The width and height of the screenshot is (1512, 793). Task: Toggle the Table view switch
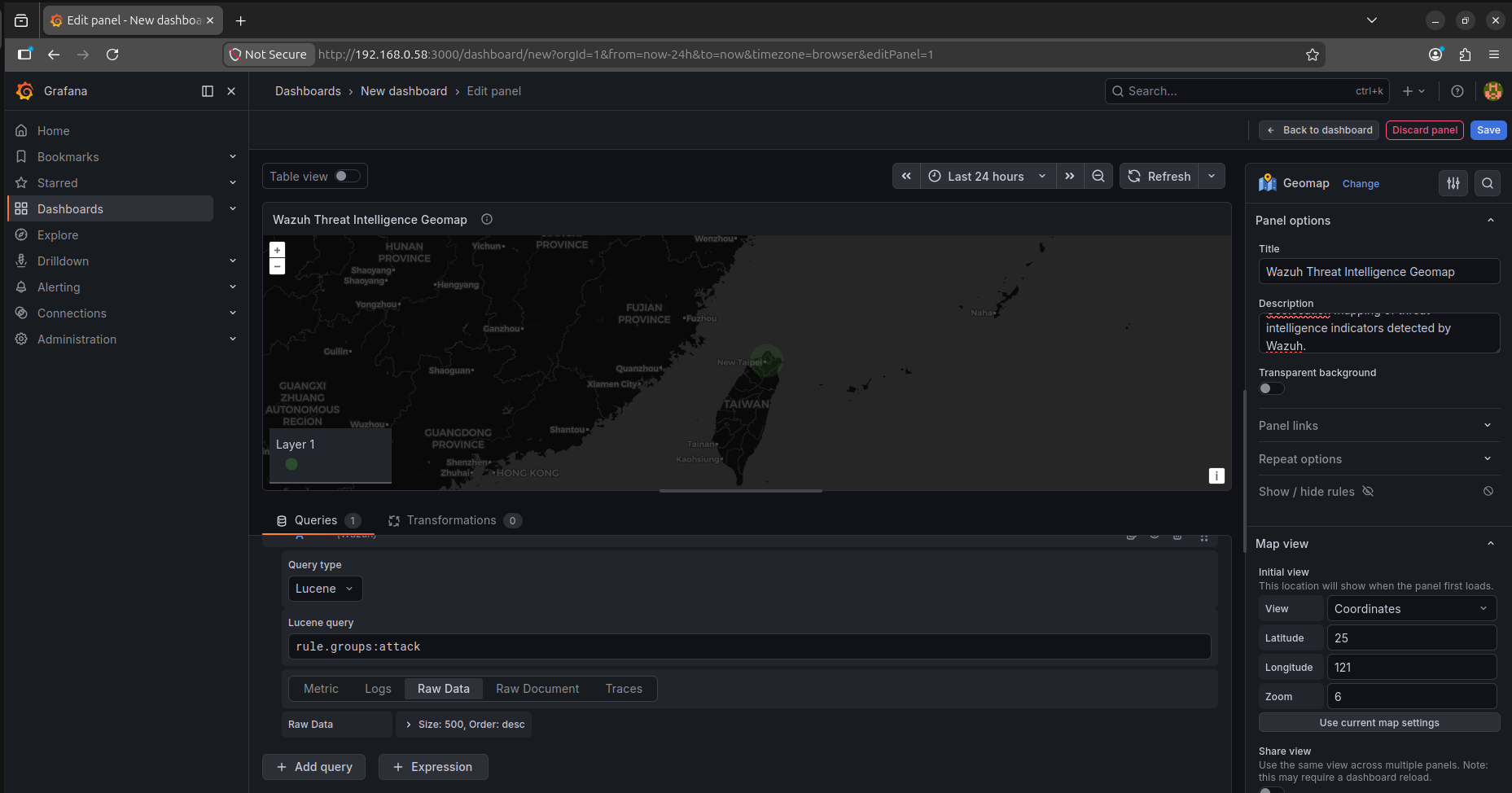348,176
